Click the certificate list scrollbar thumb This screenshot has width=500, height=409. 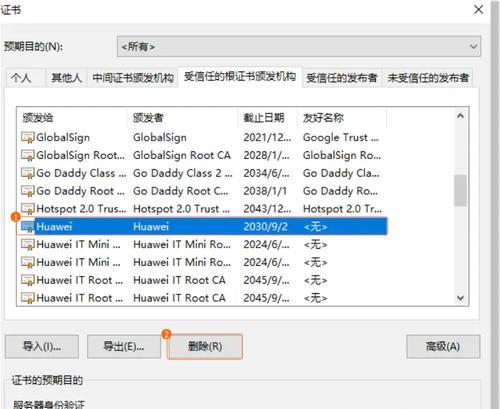tap(460, 190)
